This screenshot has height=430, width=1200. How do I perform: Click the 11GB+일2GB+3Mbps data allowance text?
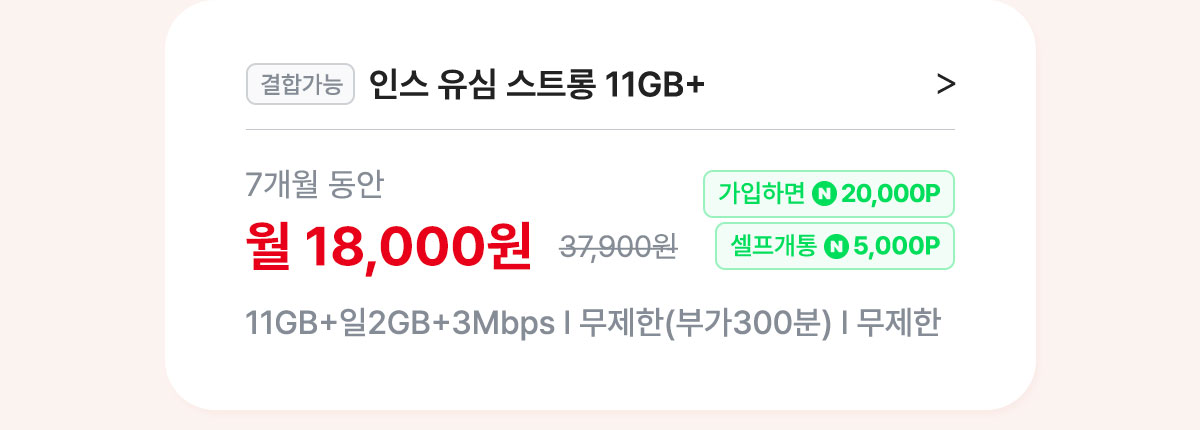coord(400,325)
